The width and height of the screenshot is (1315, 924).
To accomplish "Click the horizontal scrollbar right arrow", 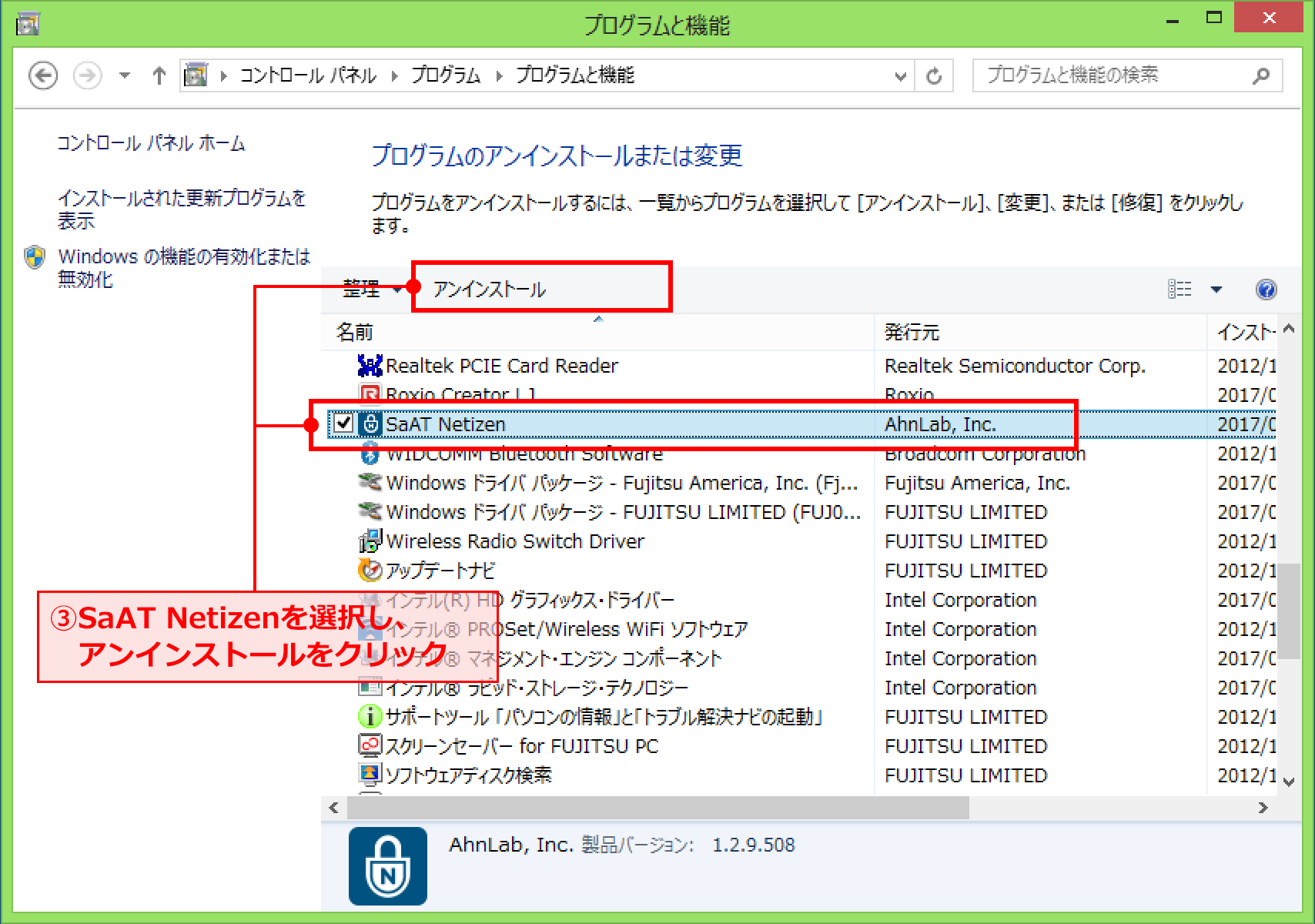I will 1263,808.
